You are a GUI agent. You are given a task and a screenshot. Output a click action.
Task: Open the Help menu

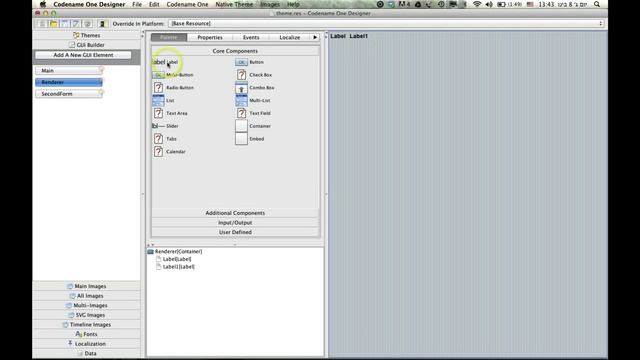293,4
